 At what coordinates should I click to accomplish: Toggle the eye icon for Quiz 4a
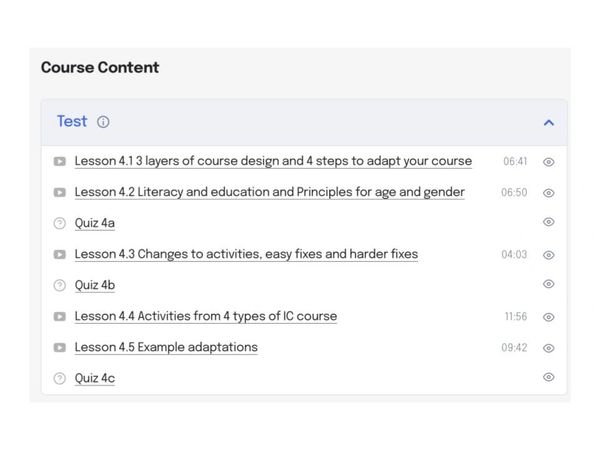tap(548, 222)
